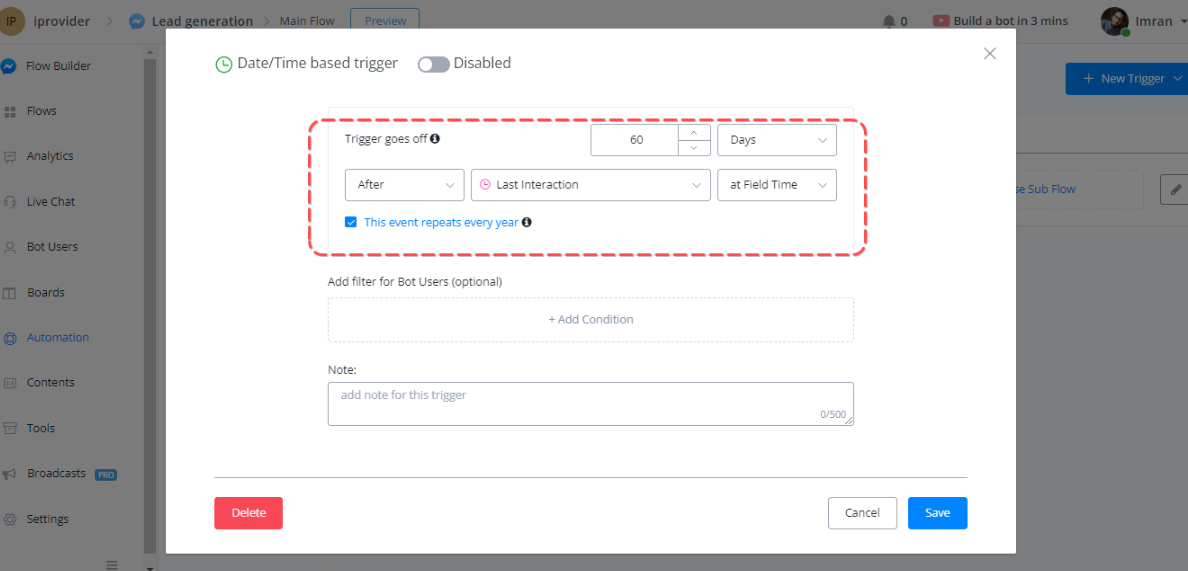Click the Broadcasts megaphone icon
This screenshot has height=571, width=1188.
tap(9, 474)
